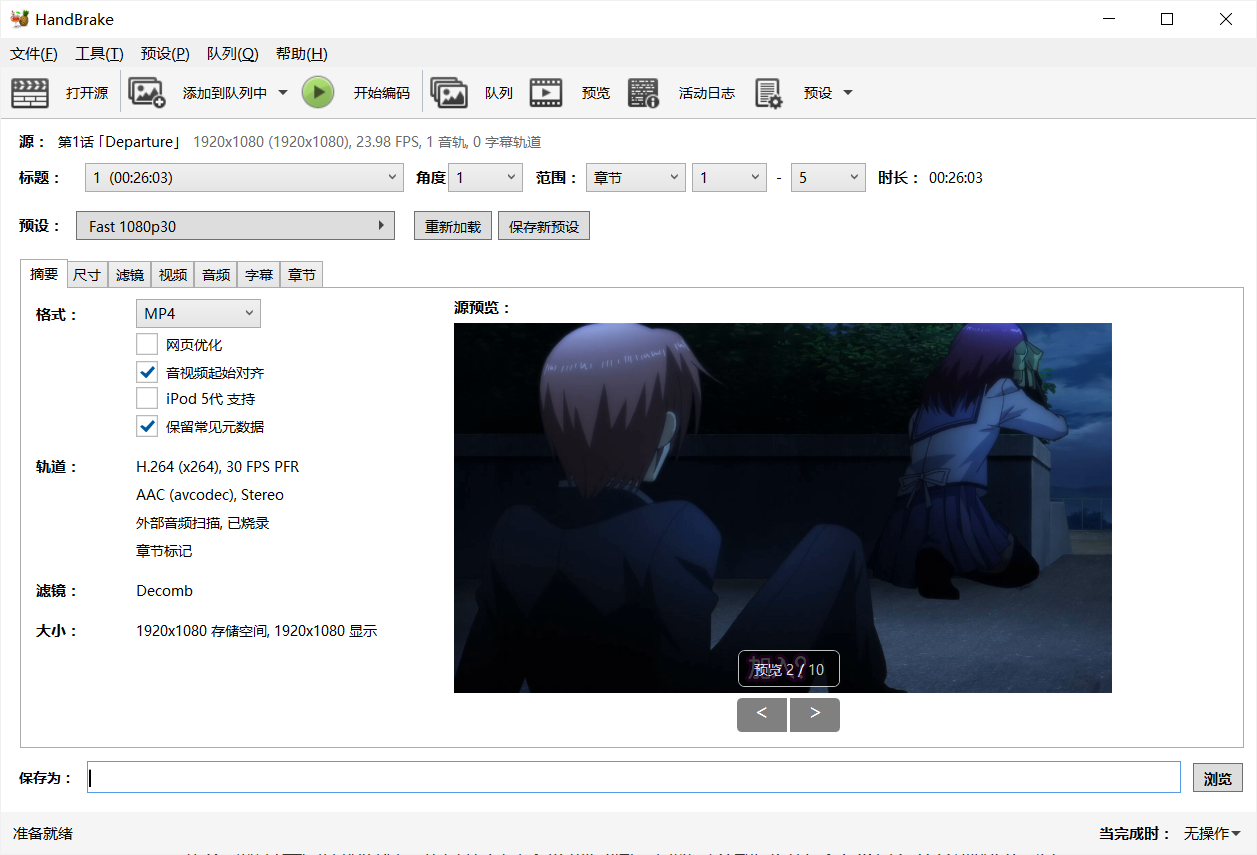The image size is (1257, 855).
Task: Click the green Start Encode play icon
Action: (x=318, y=93)
